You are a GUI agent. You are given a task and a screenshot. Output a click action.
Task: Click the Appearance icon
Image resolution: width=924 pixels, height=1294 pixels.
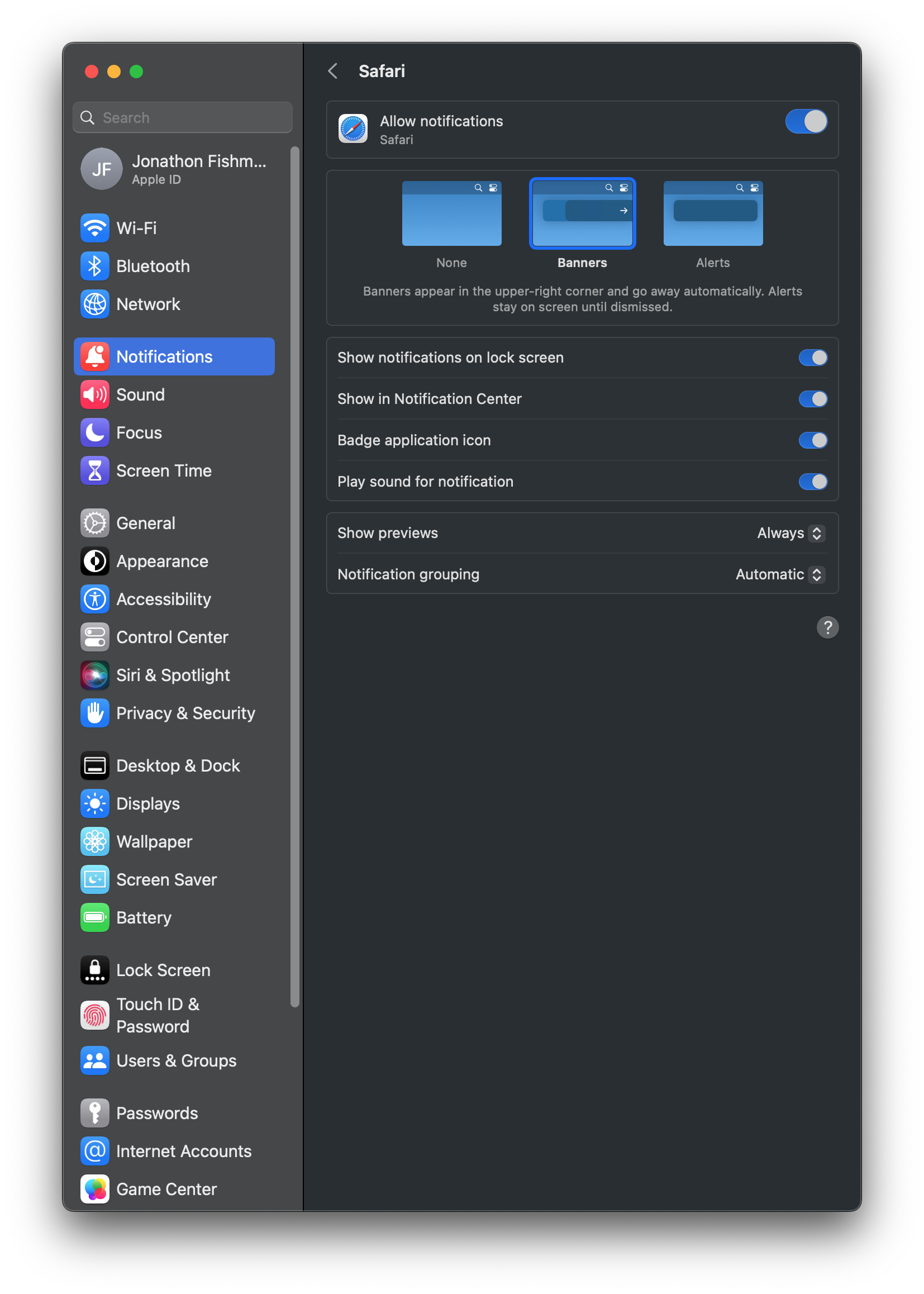[94, 562]
